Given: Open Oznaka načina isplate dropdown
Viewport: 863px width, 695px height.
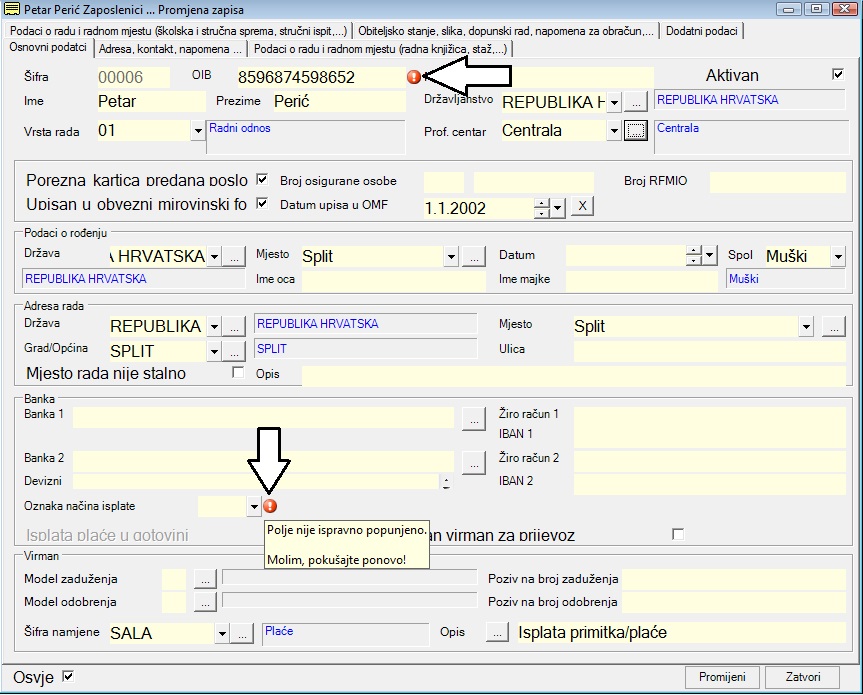Looking at the screenshot, I should [x=253, y=507].
